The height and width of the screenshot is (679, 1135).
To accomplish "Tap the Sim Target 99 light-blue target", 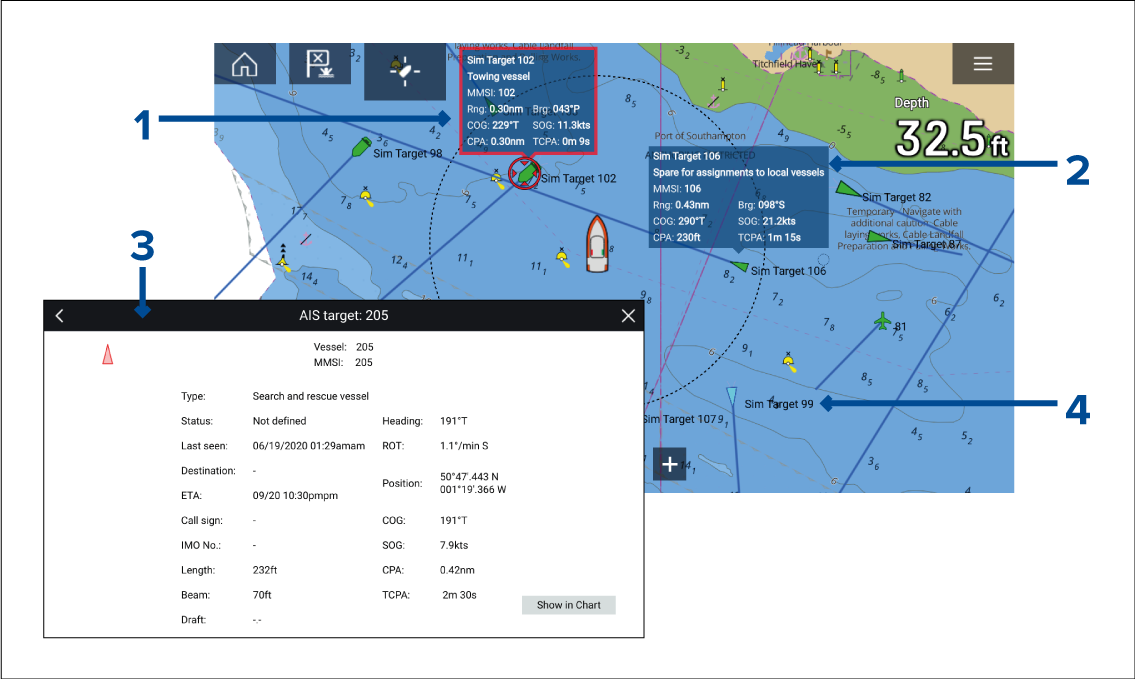I will tap(732, 394).
